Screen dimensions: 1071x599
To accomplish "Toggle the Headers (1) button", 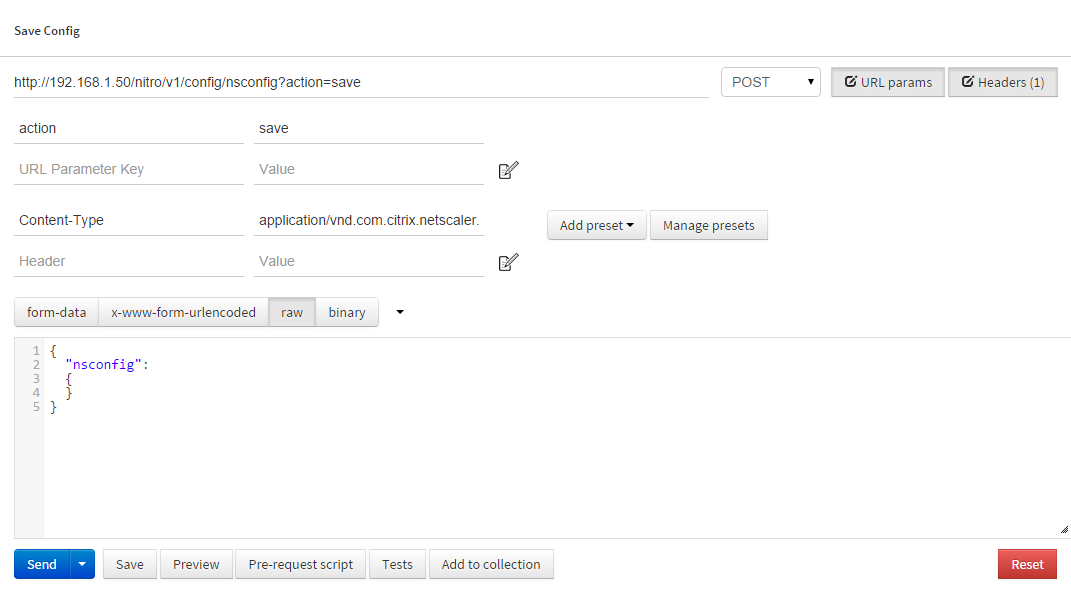I will coord(1002,82).
